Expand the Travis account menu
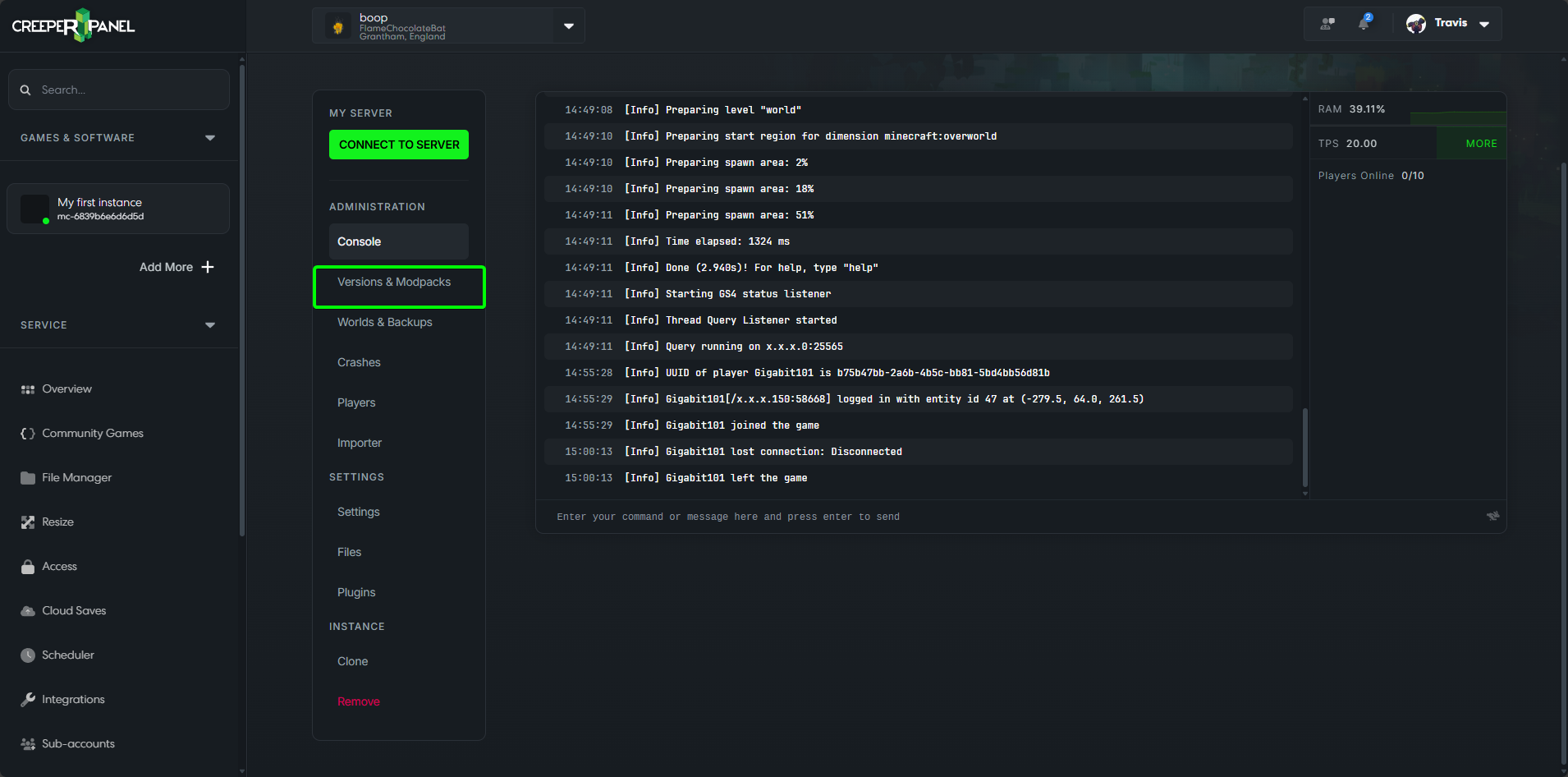Viewport: 1568px width, 777px height. 1483,24
